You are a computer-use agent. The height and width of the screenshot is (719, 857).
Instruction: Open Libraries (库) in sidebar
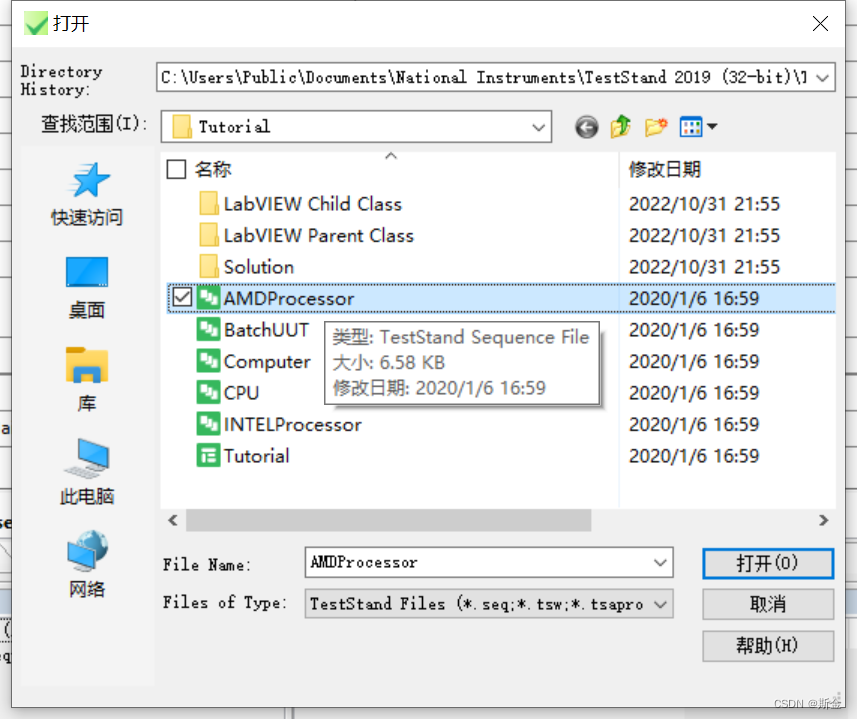(x=87, y=380)
